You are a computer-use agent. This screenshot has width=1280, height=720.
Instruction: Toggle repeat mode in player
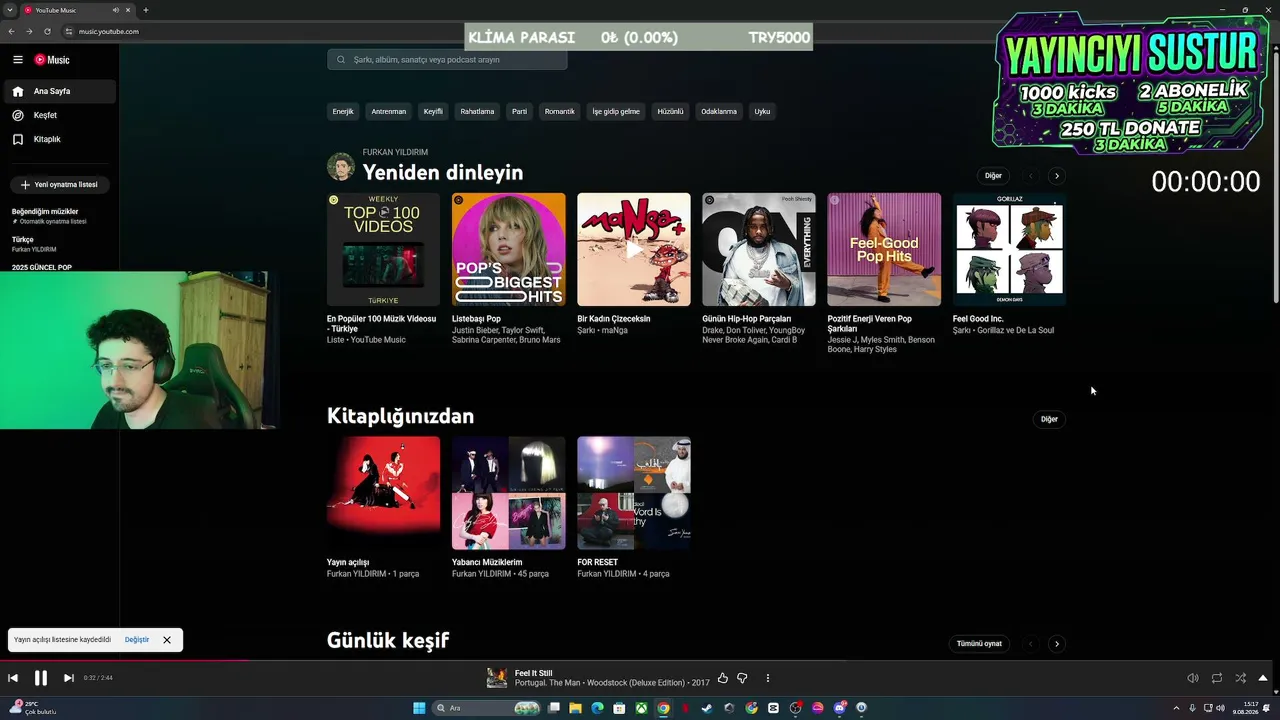click(x=1217, y=678)
